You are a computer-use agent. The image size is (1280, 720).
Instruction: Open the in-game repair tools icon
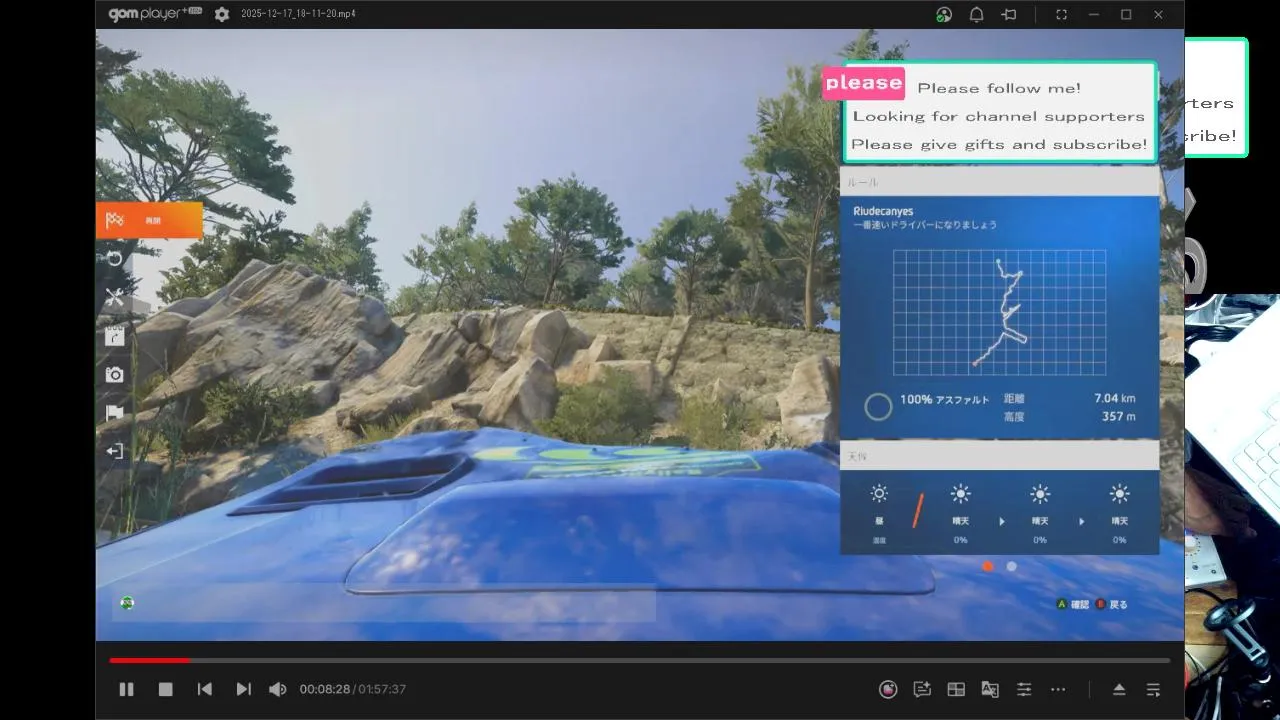114,297
